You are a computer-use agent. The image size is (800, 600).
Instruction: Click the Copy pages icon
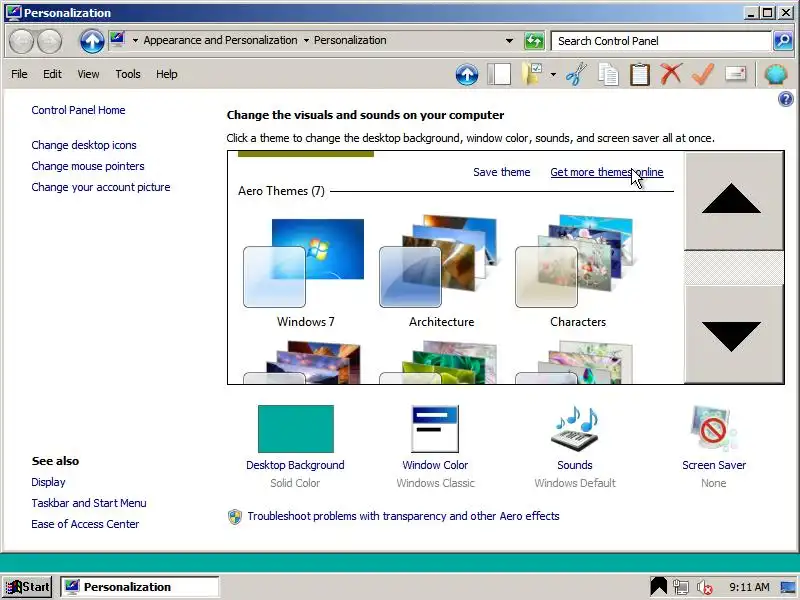608,74
